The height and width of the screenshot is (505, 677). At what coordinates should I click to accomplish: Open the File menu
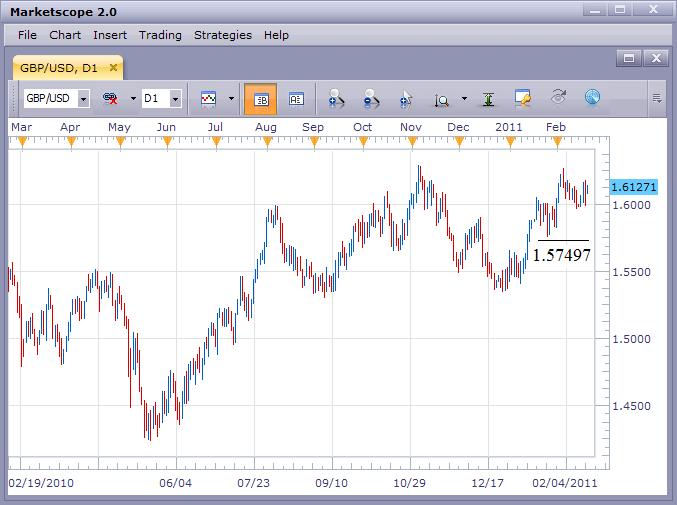pos(27,35)
